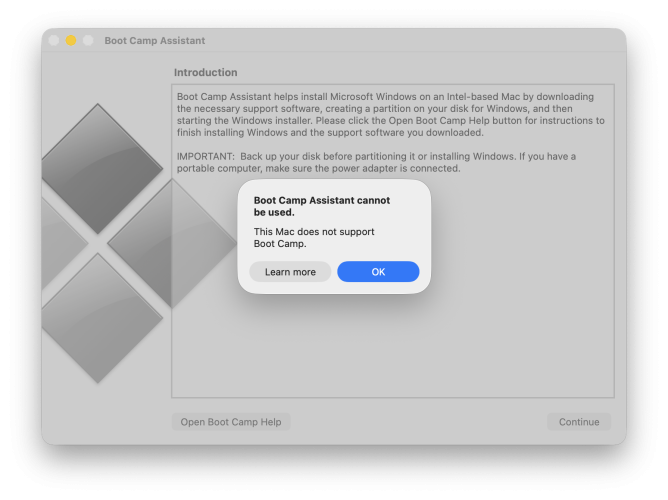668x500 pixels.
Task: Click the blue OK button
Action: pyautogui.click(x=378, y=272)
